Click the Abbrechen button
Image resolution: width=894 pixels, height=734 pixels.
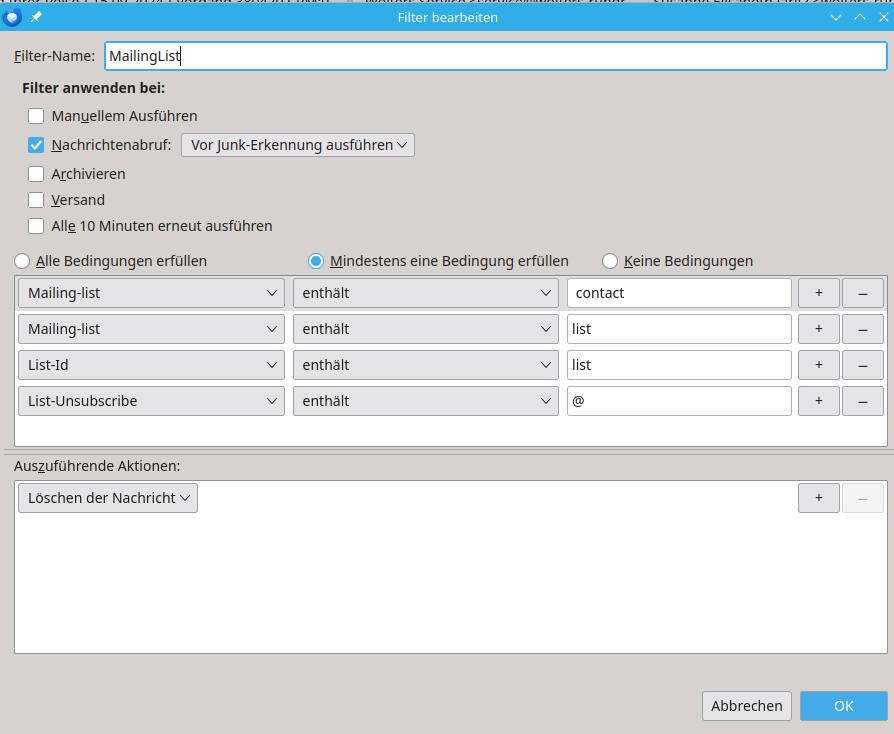point(746,706)
